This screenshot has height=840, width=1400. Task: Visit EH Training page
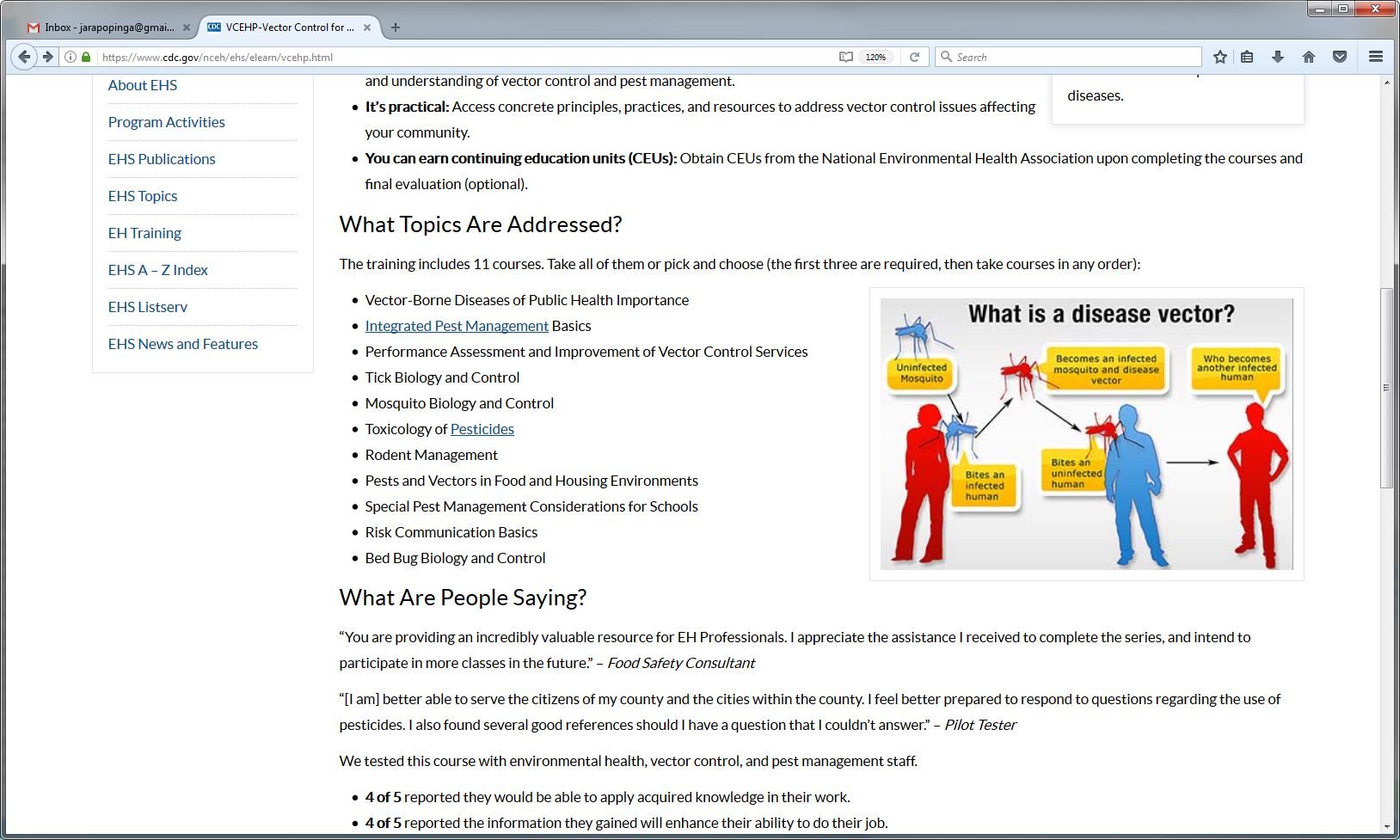click(144, 233)
